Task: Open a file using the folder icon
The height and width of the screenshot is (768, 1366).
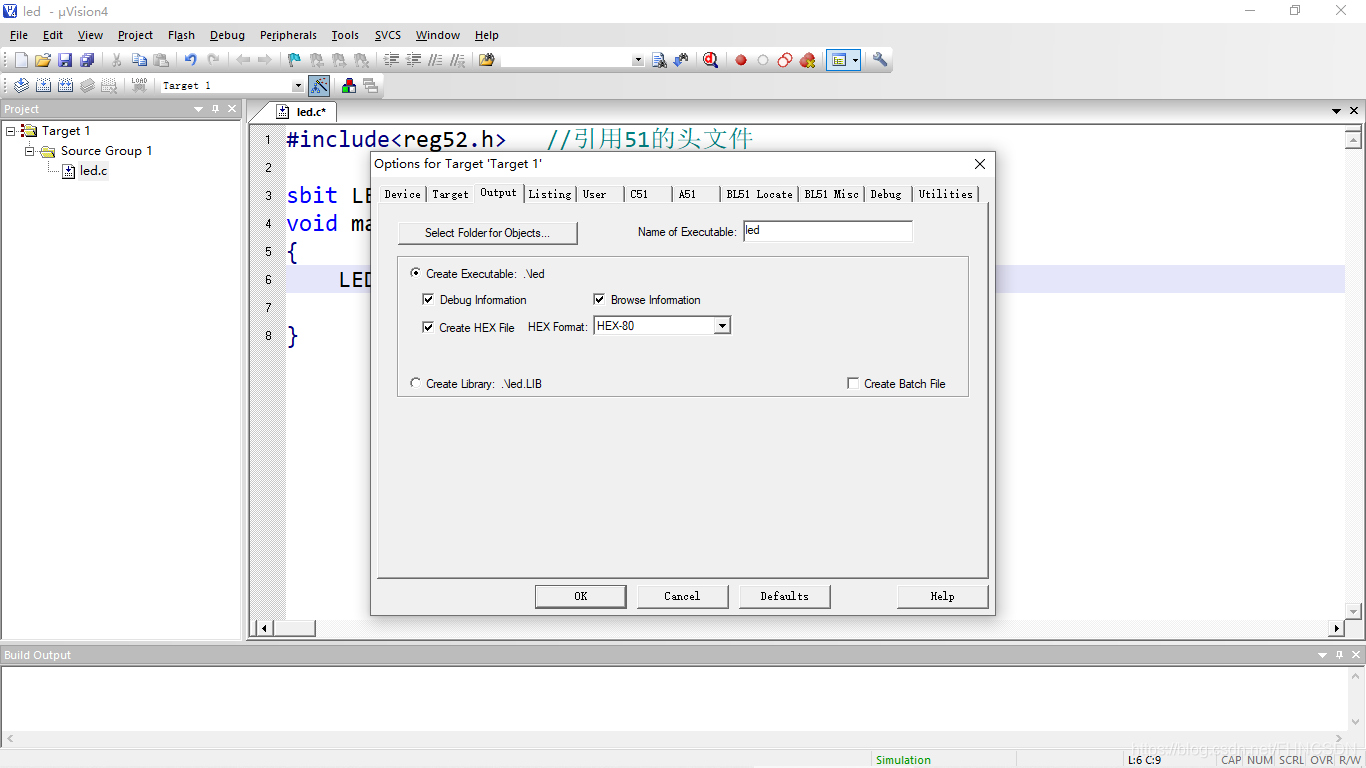Action: point(43,60)
